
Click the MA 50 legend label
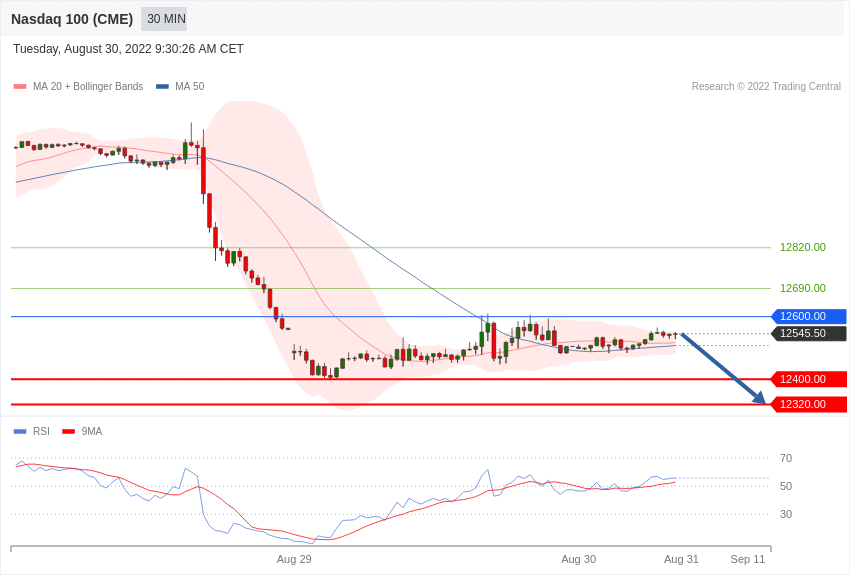[190, 87]
